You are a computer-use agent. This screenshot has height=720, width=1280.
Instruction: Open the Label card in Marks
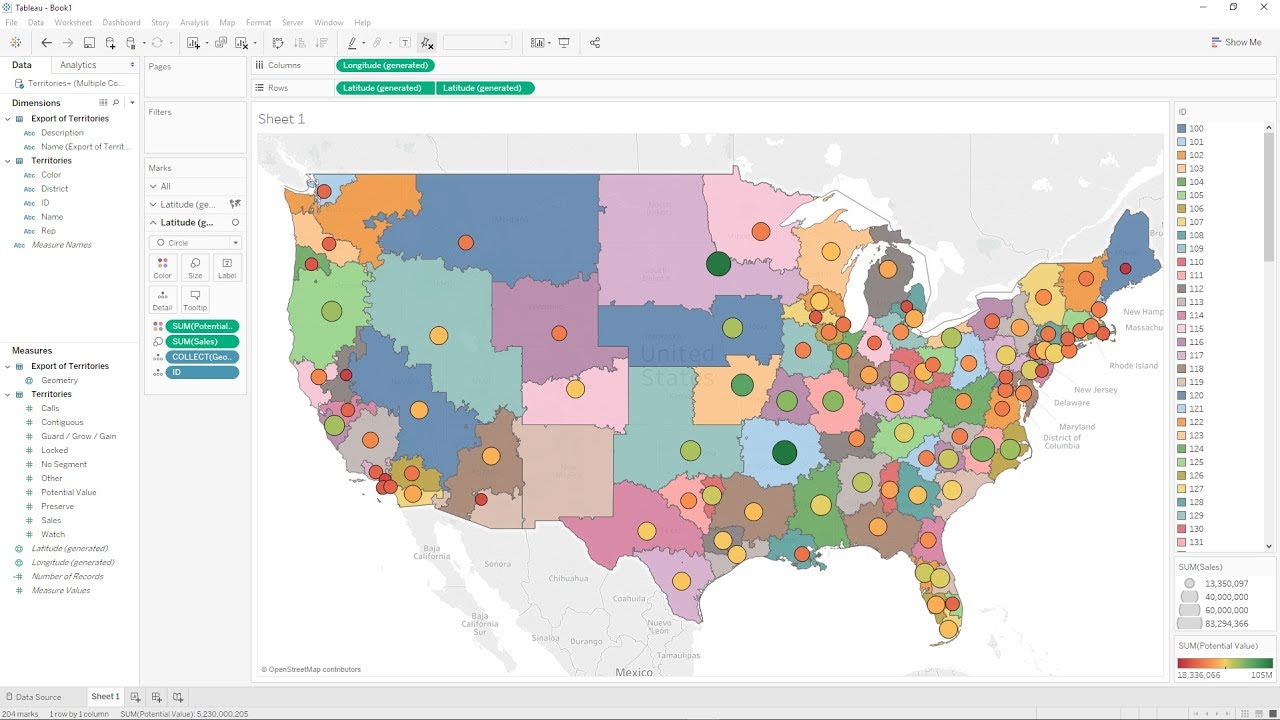tap(227, 268)
